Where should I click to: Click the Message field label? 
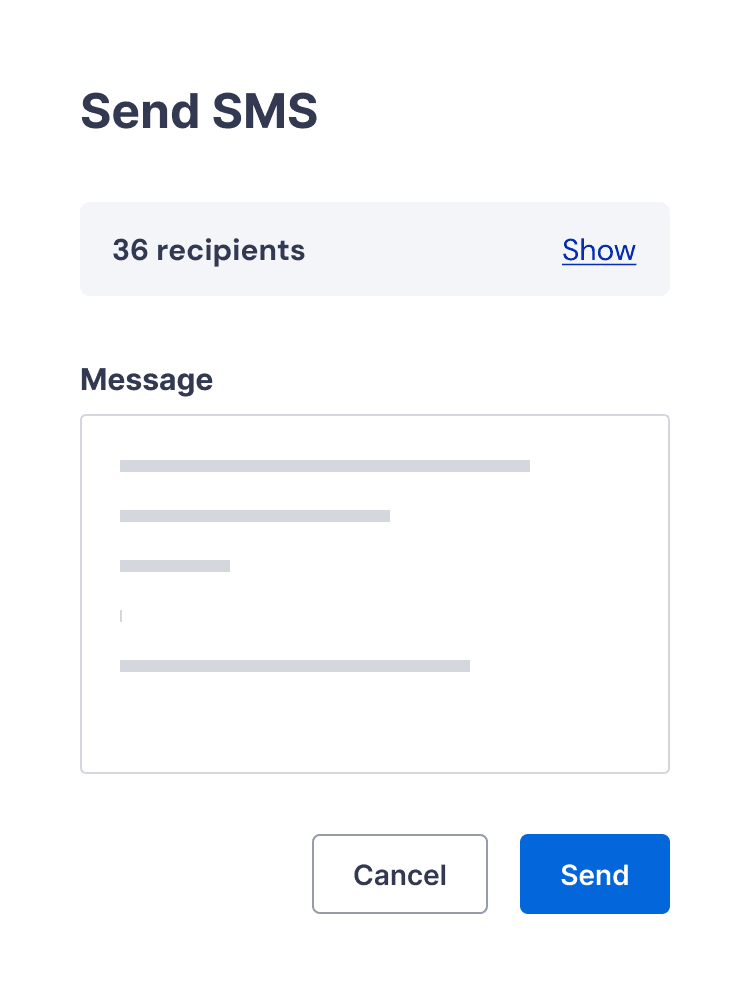[x=146, y=380]
